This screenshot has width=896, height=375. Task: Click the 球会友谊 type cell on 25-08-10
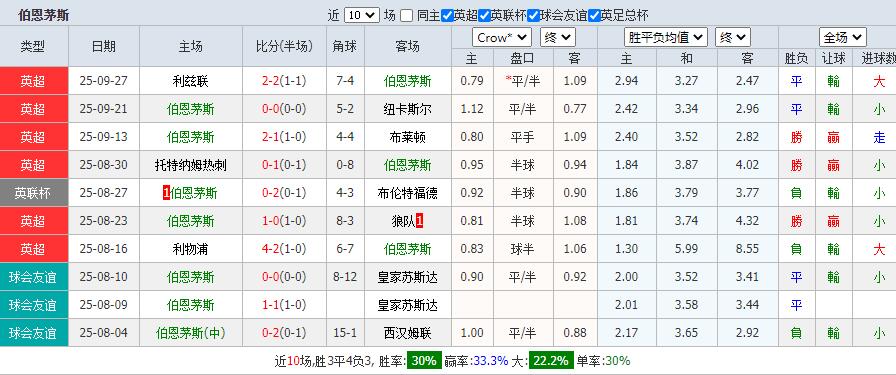pos(34,277)
